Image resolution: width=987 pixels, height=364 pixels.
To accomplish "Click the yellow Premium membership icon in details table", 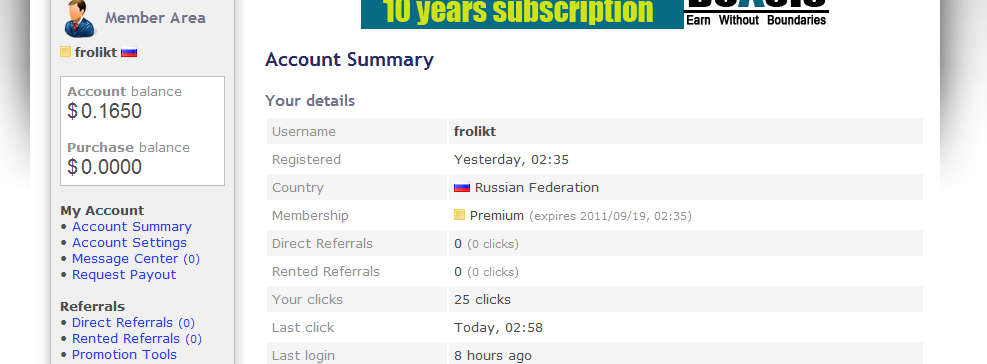I will (x=460, y=215).
